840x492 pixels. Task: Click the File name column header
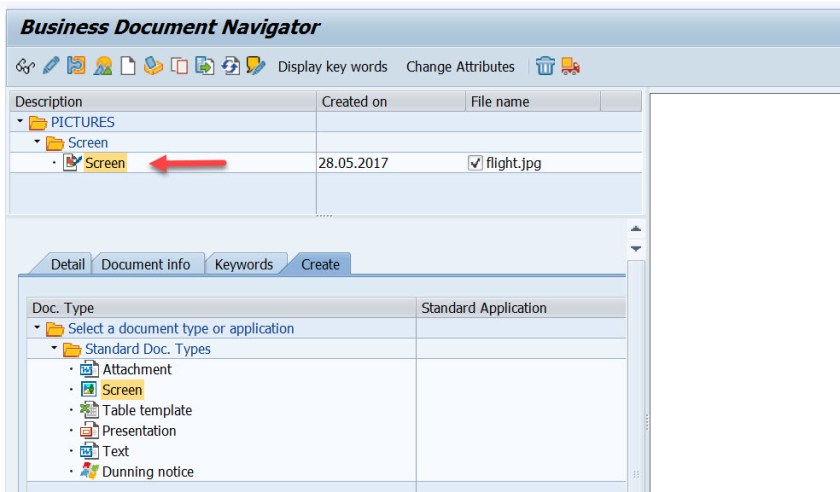coord(500,101)
